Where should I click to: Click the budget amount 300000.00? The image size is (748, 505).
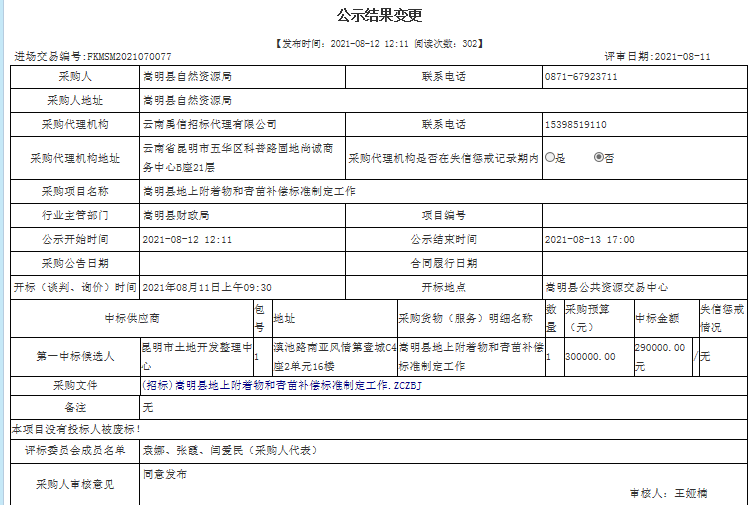pos(590,357)
